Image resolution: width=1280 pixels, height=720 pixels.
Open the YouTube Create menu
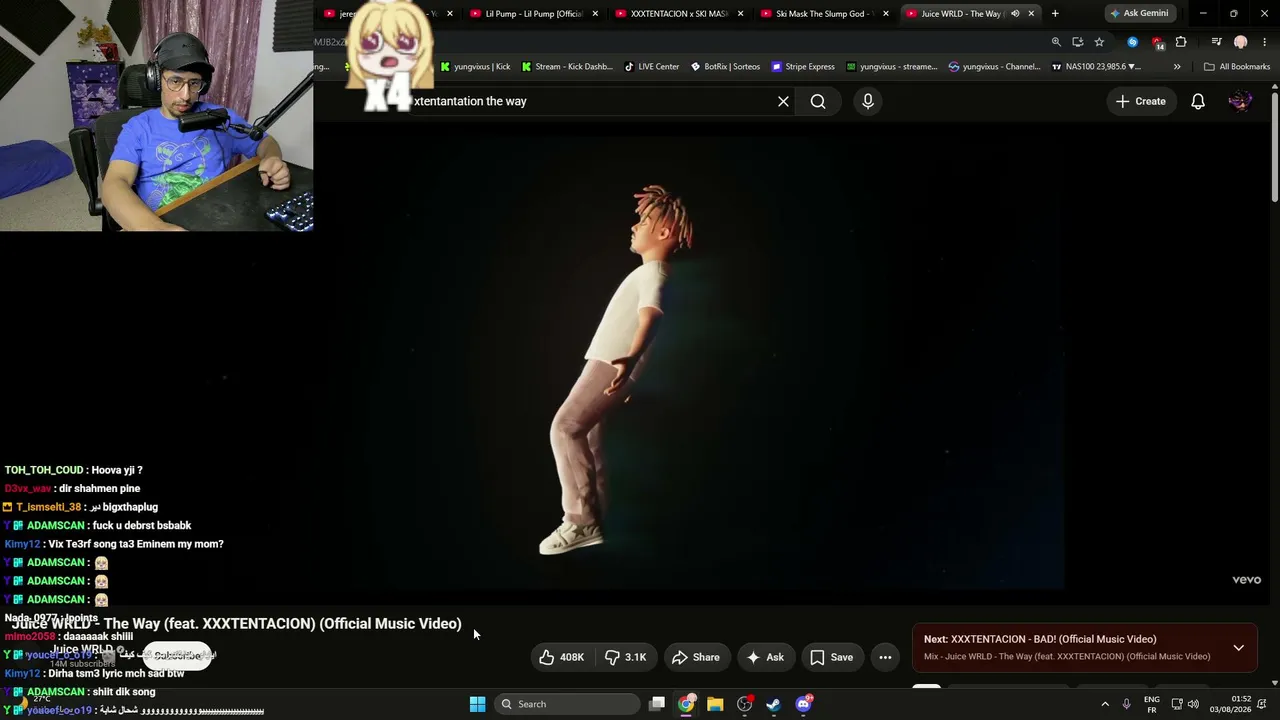tap(1141, 101)
